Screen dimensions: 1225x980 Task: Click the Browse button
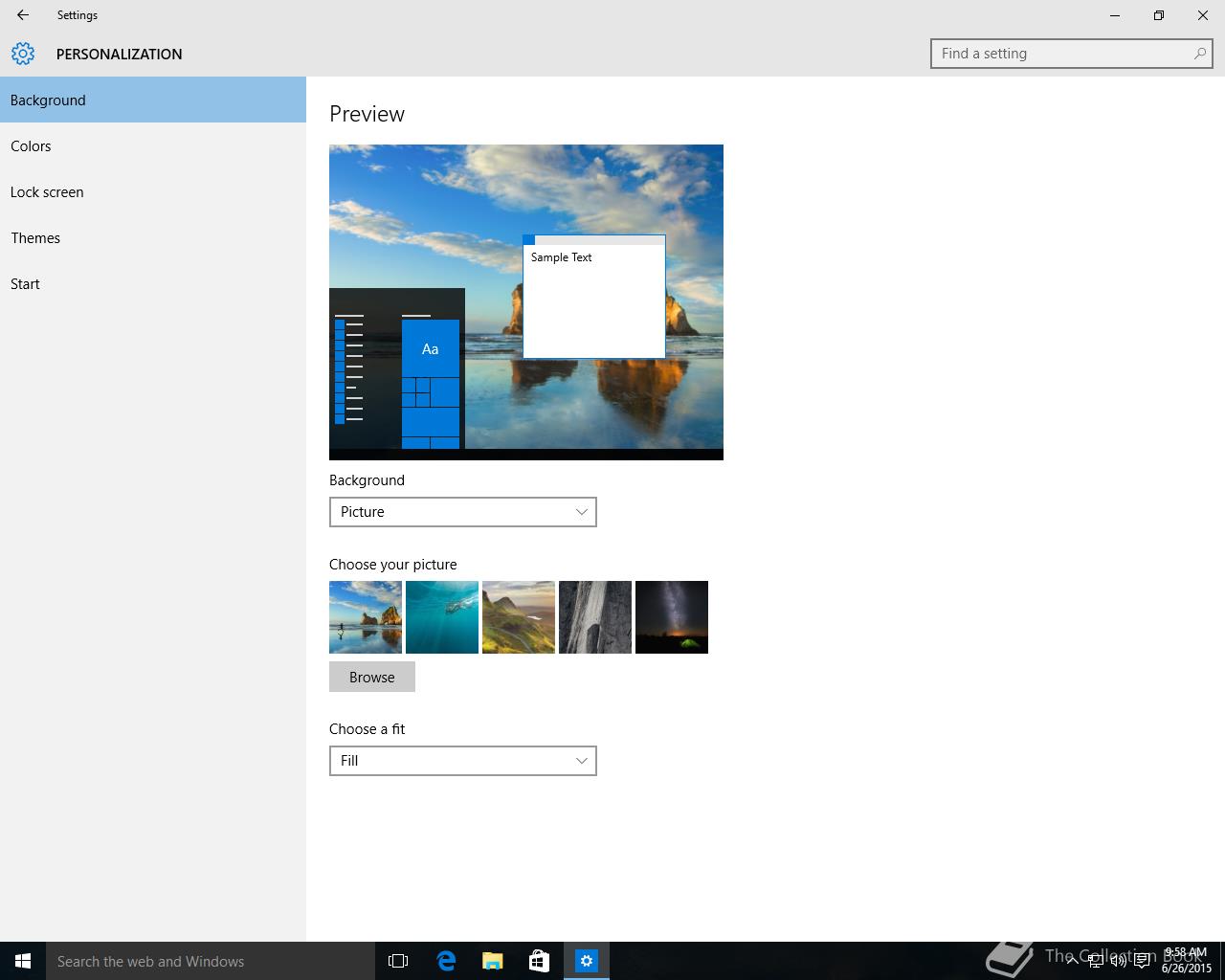point(372,677)
